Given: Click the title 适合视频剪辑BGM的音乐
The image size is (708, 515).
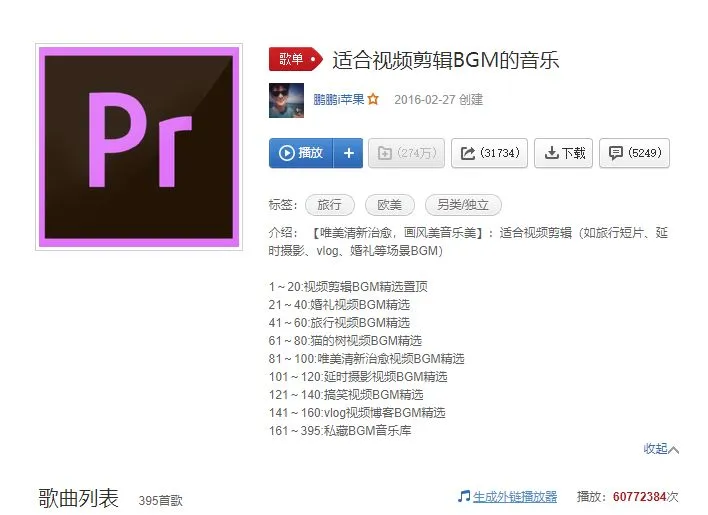Looking at the screenshot, I should tap(446, 60).
